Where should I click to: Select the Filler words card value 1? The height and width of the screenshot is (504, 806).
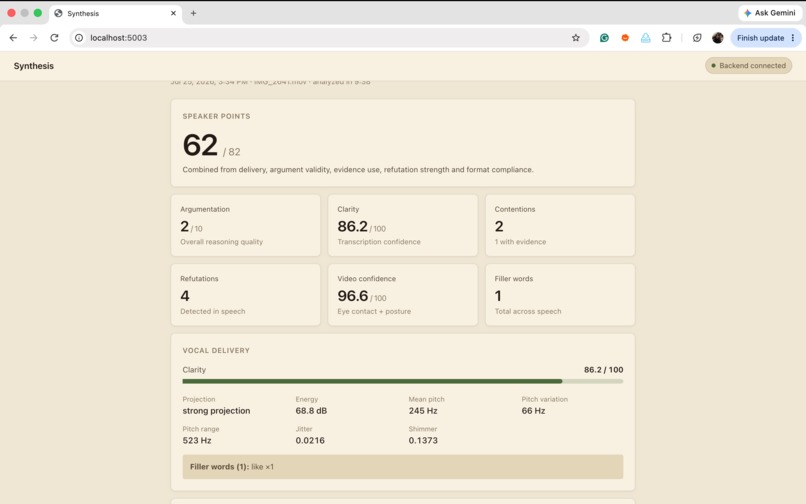[x=498, y=296]
